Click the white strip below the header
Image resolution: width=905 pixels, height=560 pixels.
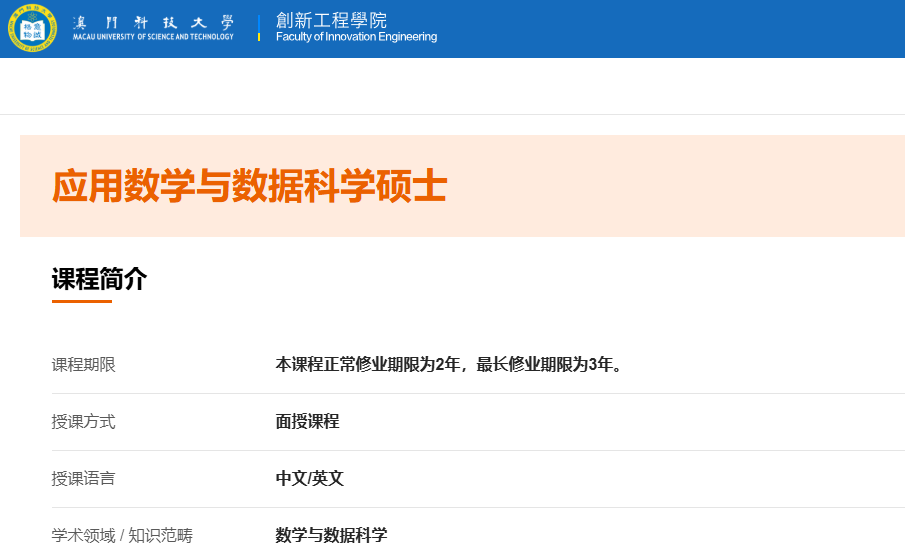[x=450, y=86]
